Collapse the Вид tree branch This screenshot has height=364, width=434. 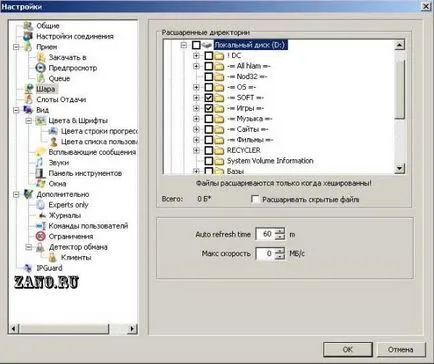click(x=16, y=110)
